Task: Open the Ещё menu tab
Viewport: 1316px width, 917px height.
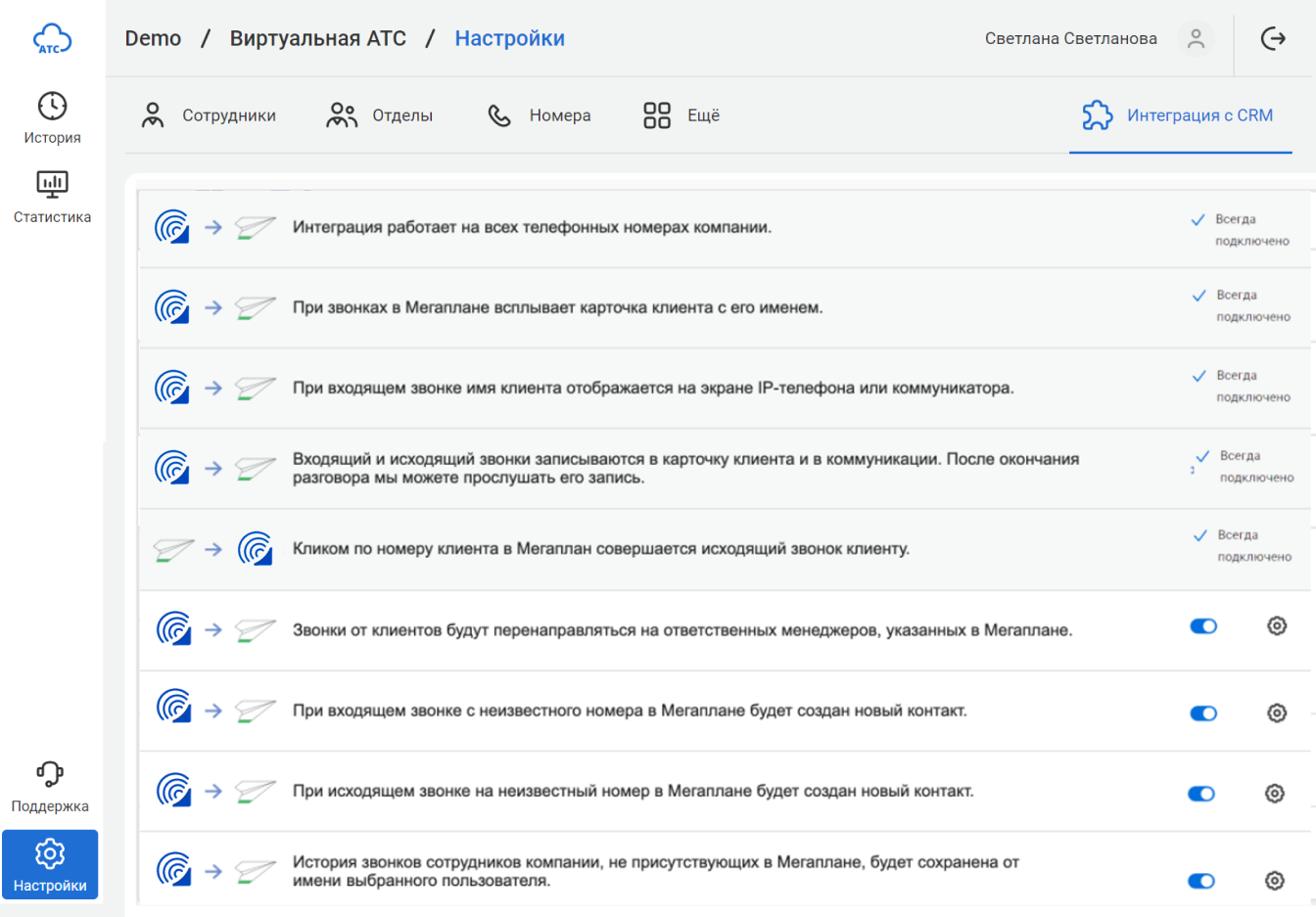Action: (681, 115)
